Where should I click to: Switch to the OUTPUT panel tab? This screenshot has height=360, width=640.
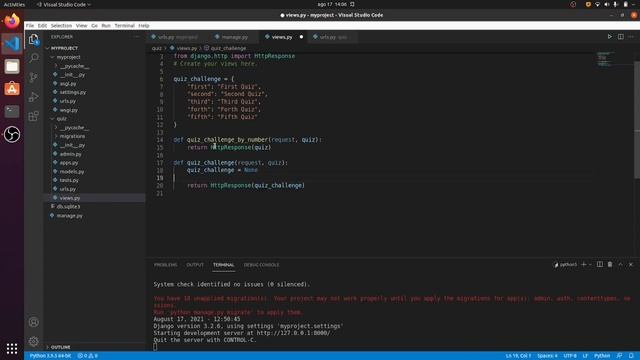[195, 265]
